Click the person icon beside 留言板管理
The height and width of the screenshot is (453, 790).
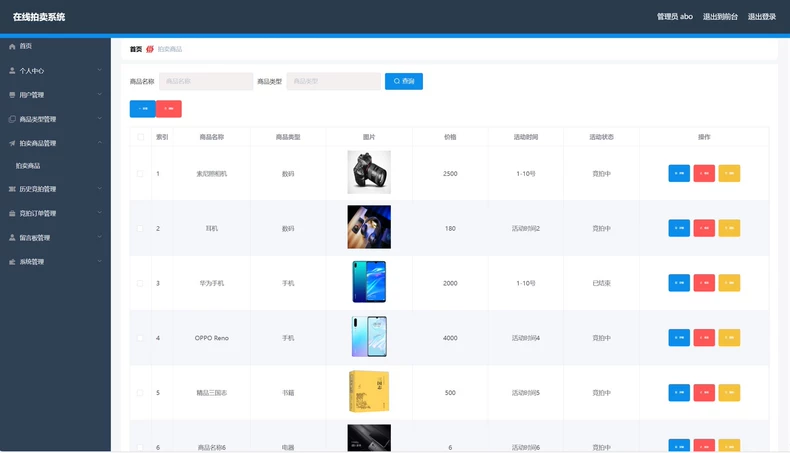(x=12, y=237)
